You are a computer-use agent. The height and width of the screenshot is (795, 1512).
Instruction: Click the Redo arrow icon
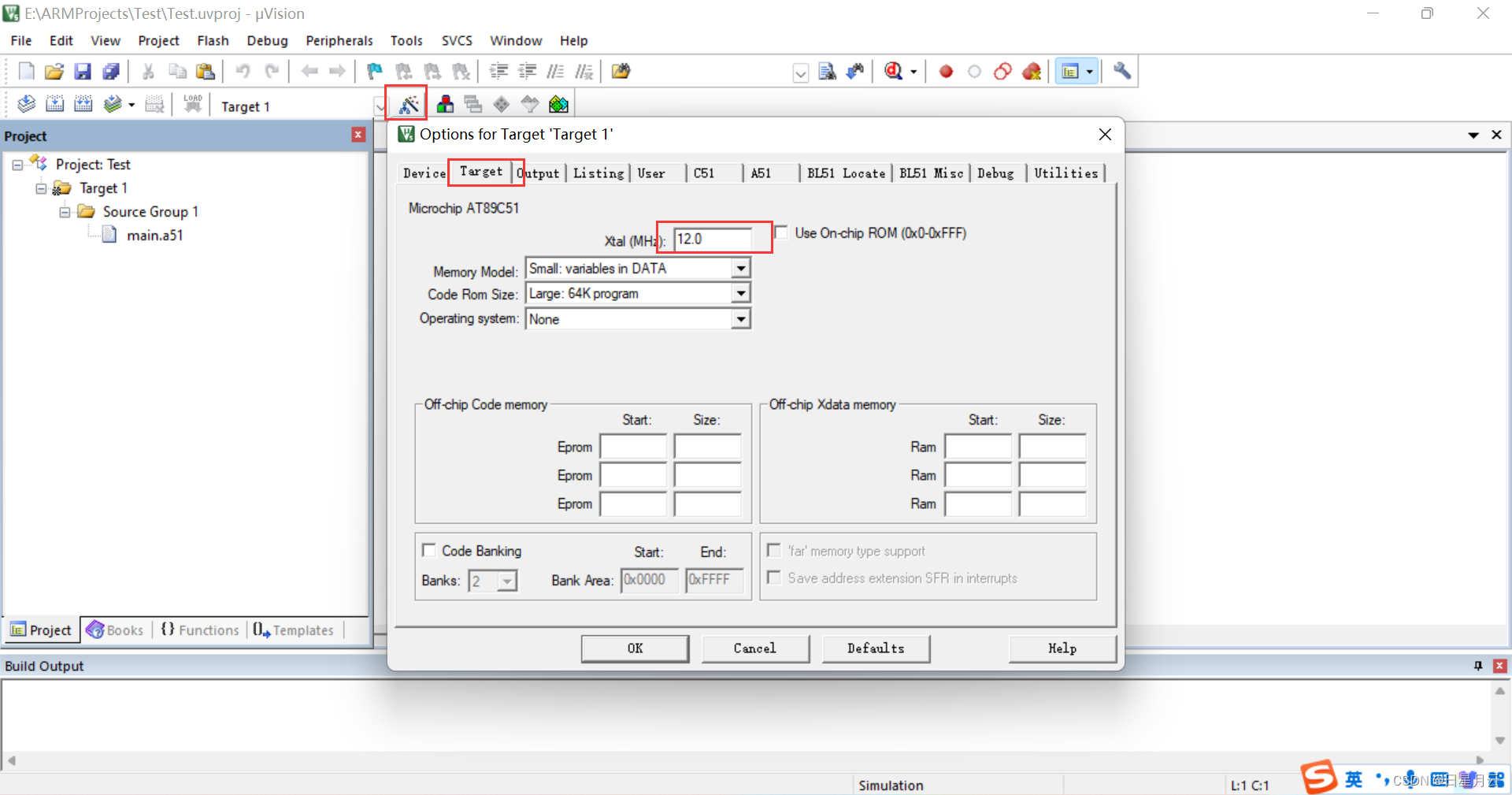[272, 72]
